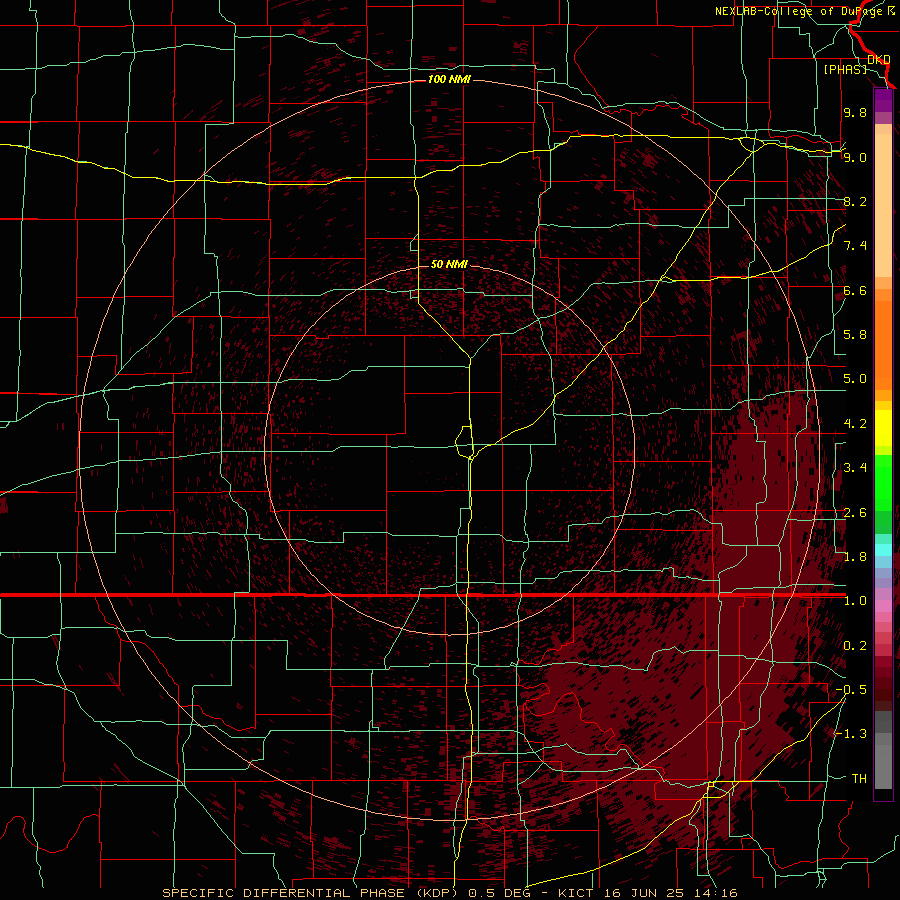Click the green band of the color bar
Viewport: 900px width, 900px height.
coord(883,485)
